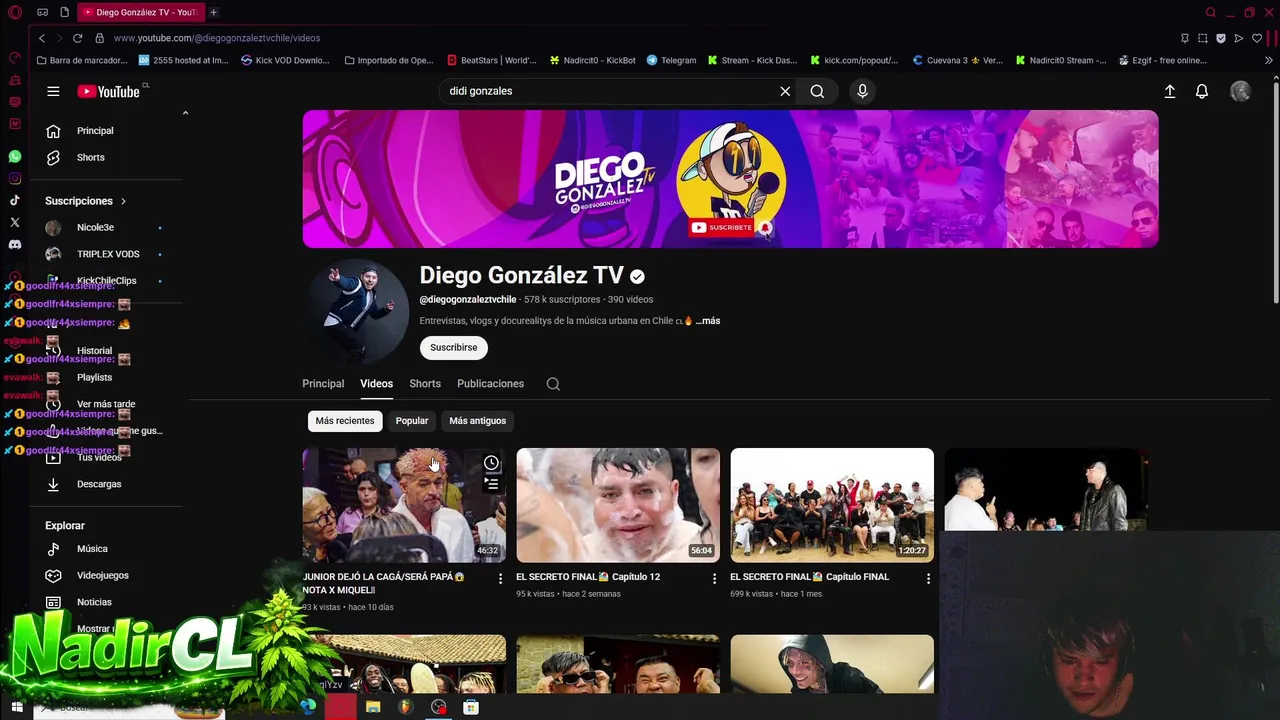
Task: Play EL SECRETO FINAL Capítulo 12 thumbnail
Action: [618, 505]
